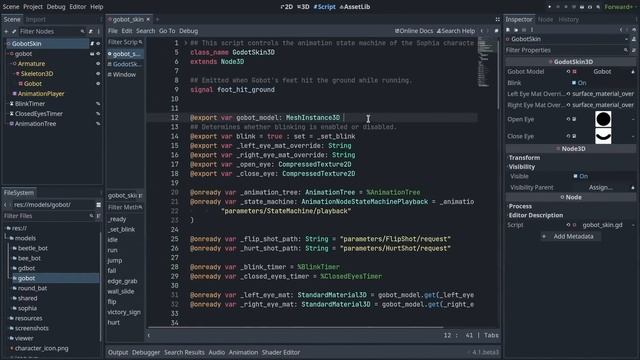The width and height of the screenshot is (640, 360).
Task: Attach script using Scene dock toolbar icon
Action: coord(91,31)
